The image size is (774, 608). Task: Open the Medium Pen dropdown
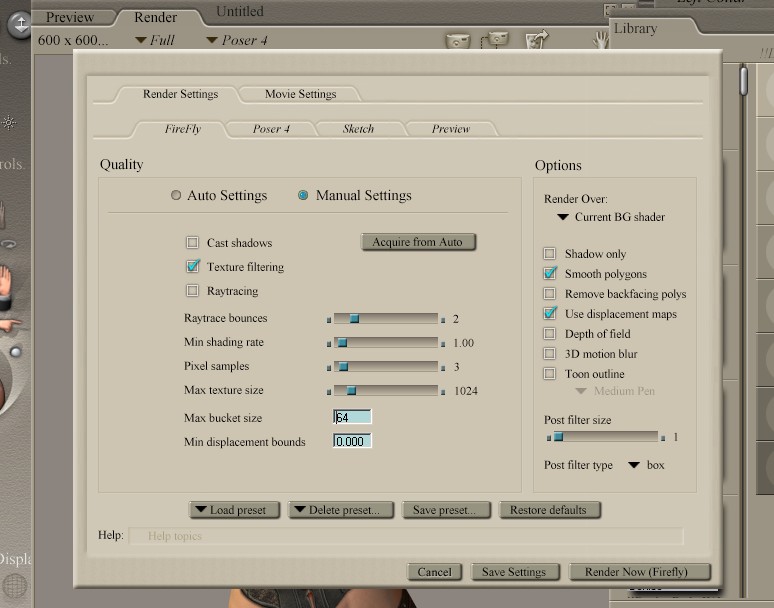(x=615, y=391)
